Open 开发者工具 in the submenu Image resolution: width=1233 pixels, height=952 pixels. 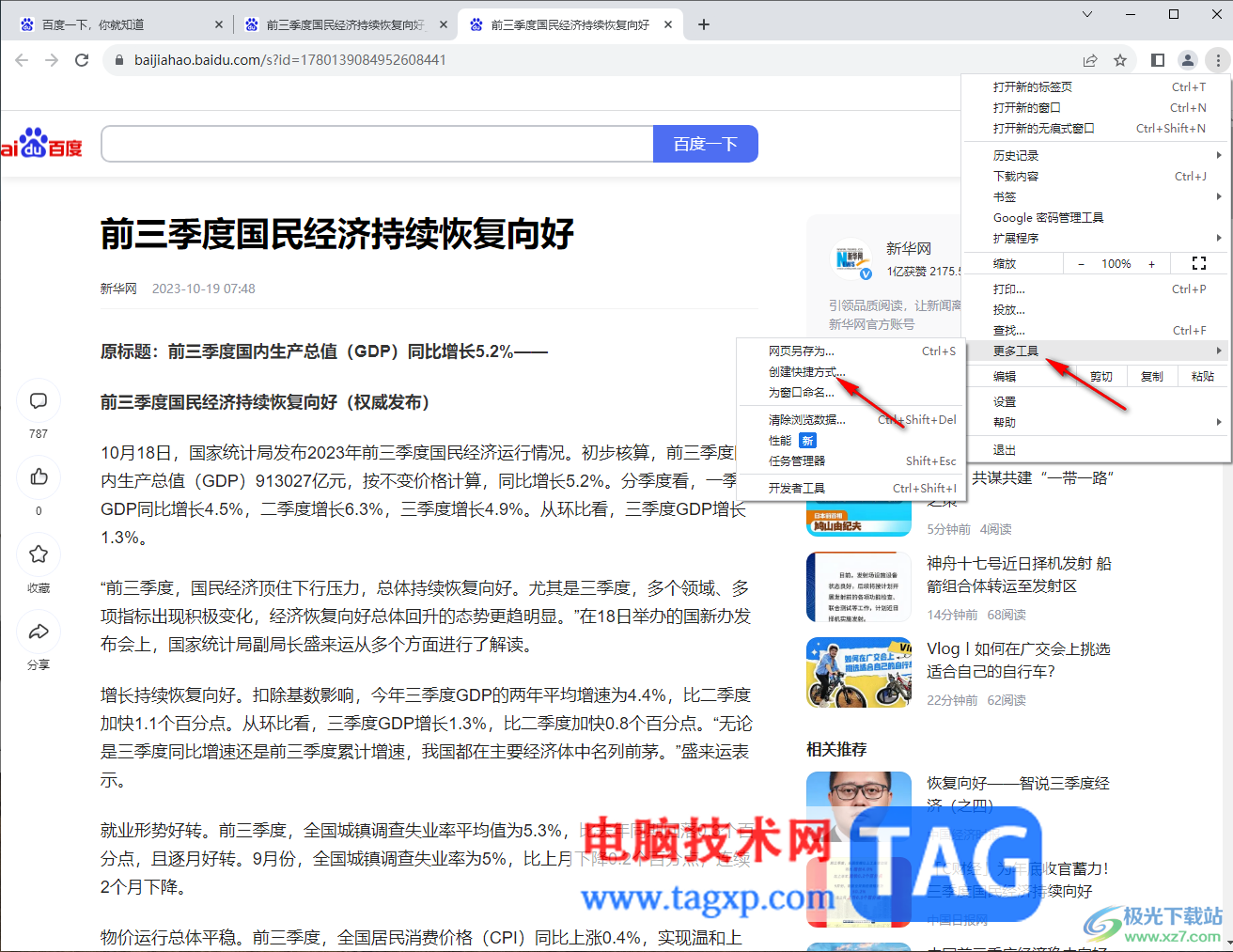[x=851, y=488]
